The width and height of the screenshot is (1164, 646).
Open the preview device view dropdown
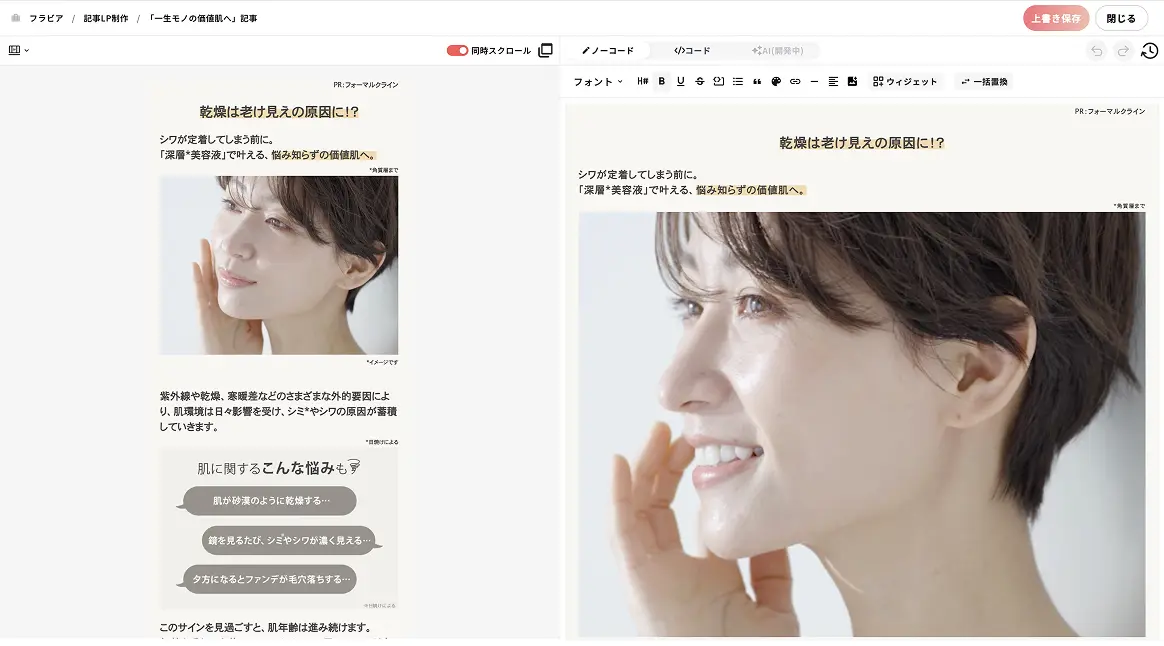[15, 49]
